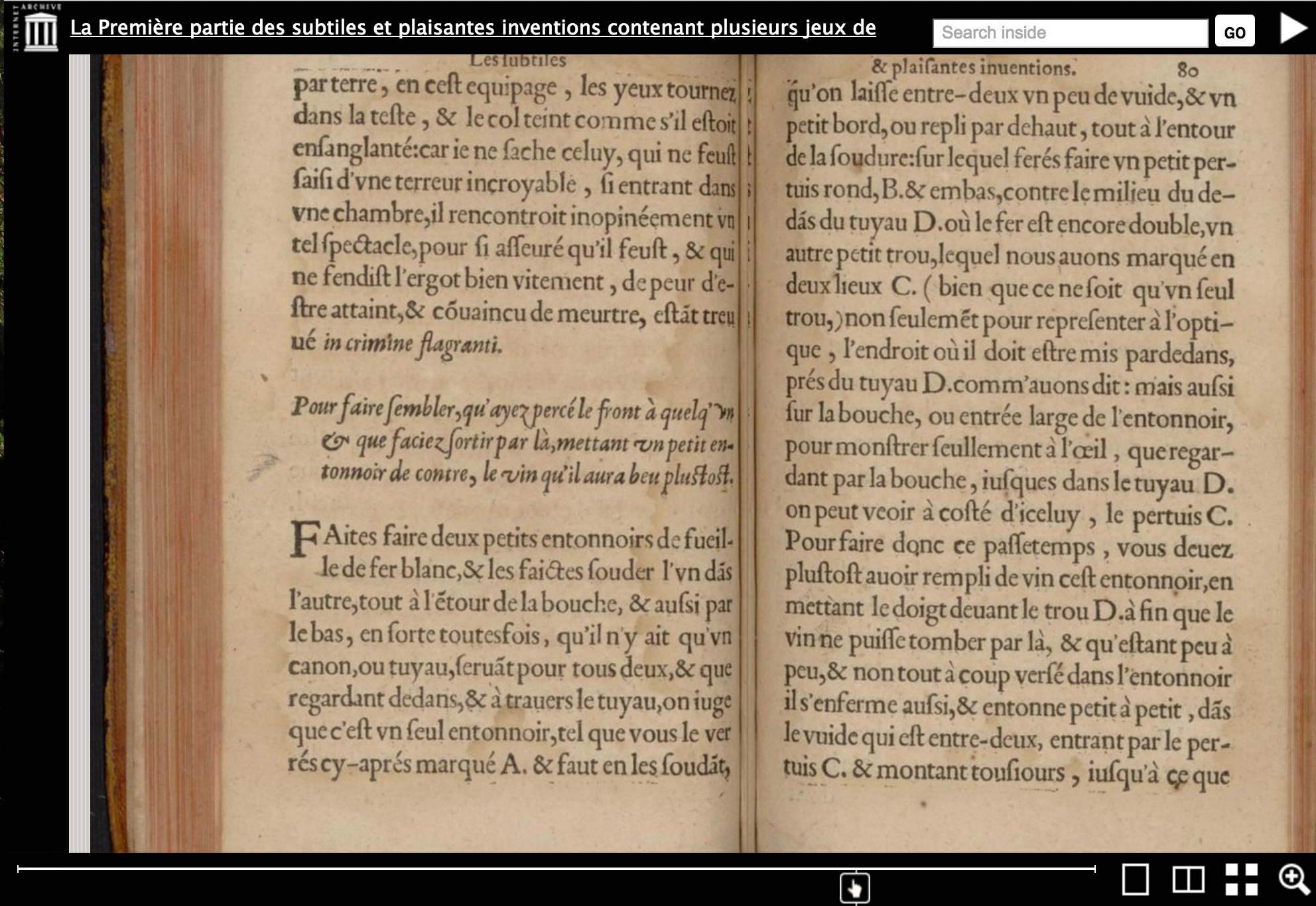The width and height of the screenshot is (1316, 906).
Task: Click page number 80 on right page
Action: [1187, 70]
